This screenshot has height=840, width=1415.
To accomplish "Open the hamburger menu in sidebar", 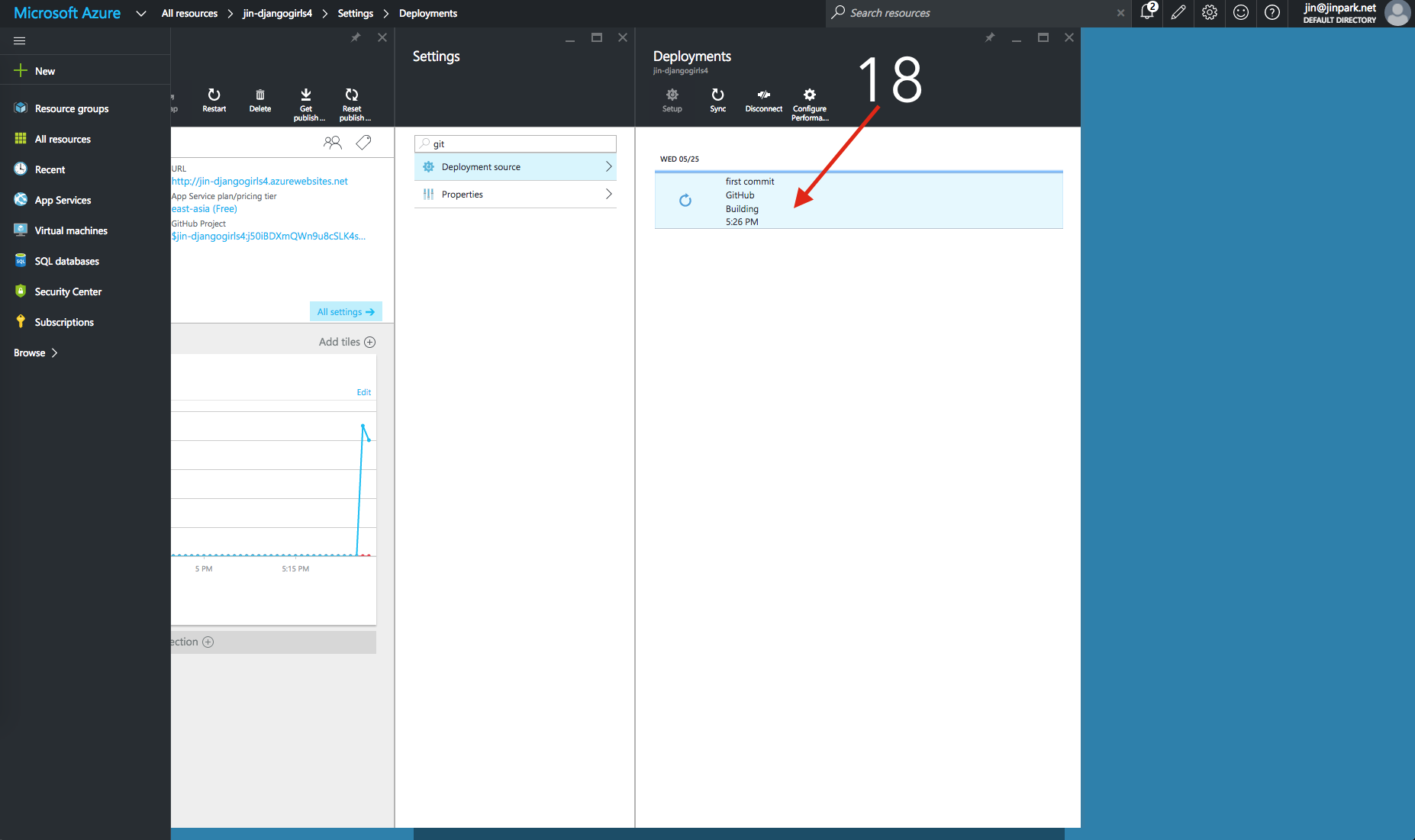I will click(20, 40).
